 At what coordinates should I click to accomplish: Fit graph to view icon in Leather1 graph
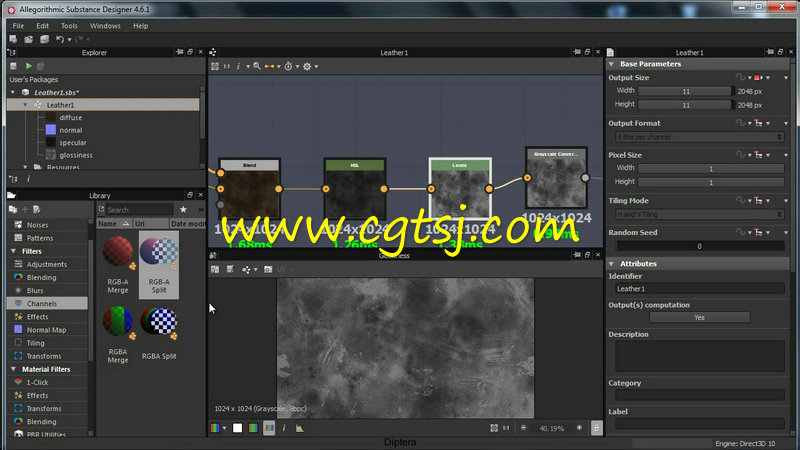coord(215,66)
